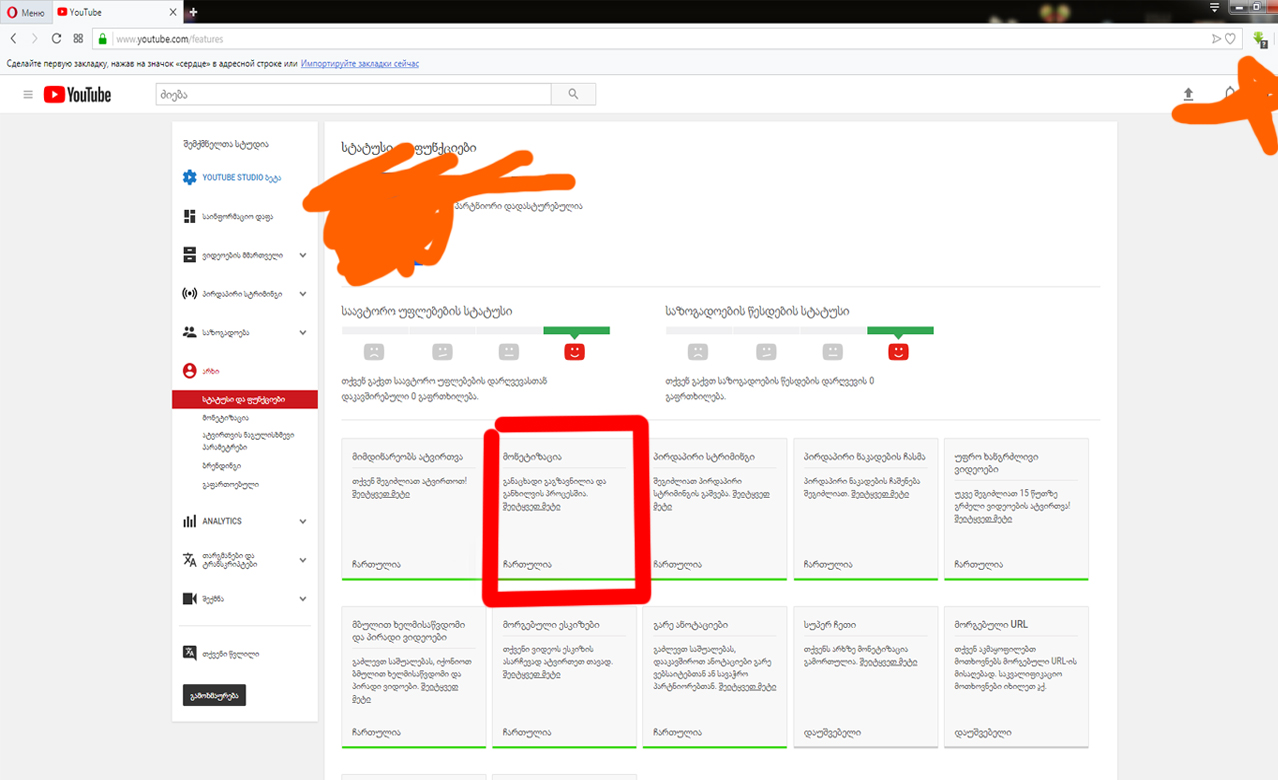This screenshot has width=1278, height=780.
Task: Expand the Community sidebar chevron
Action: 303,332
